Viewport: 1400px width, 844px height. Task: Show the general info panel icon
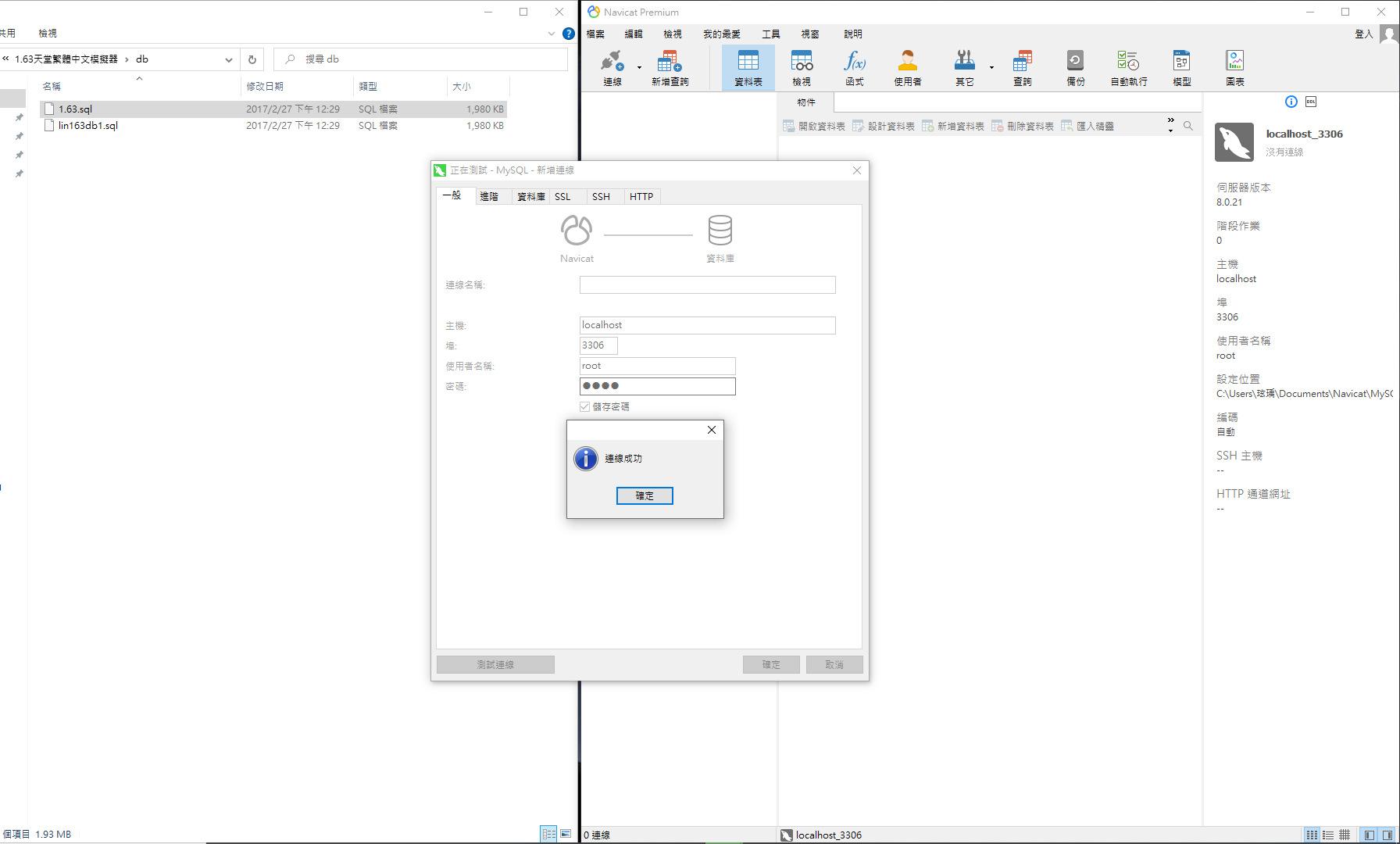coord(1291,102)
